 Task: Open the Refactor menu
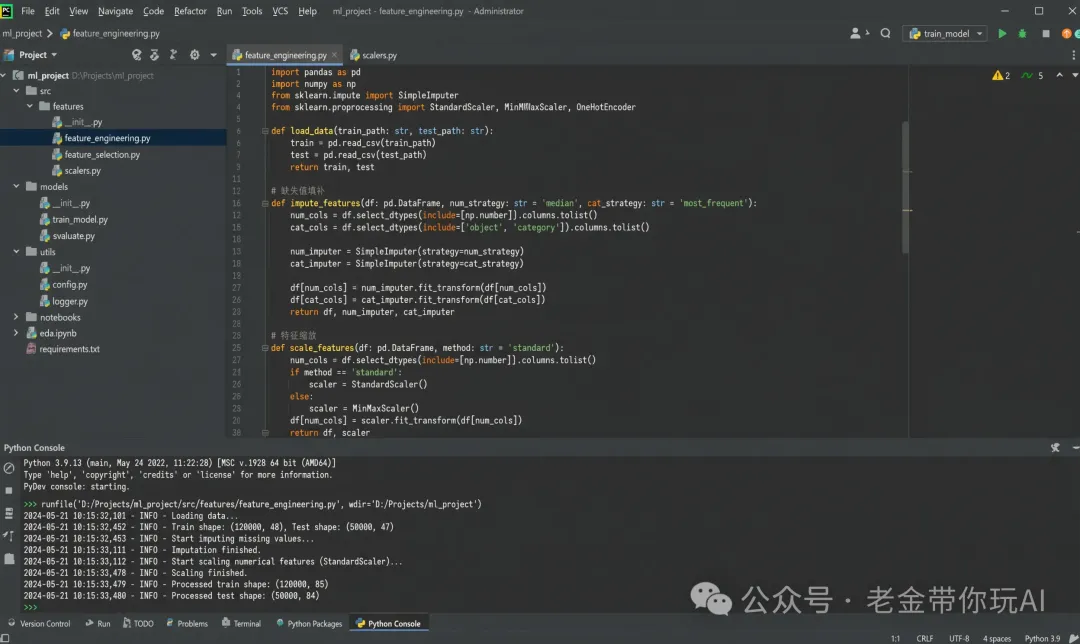tap(190, 11)
